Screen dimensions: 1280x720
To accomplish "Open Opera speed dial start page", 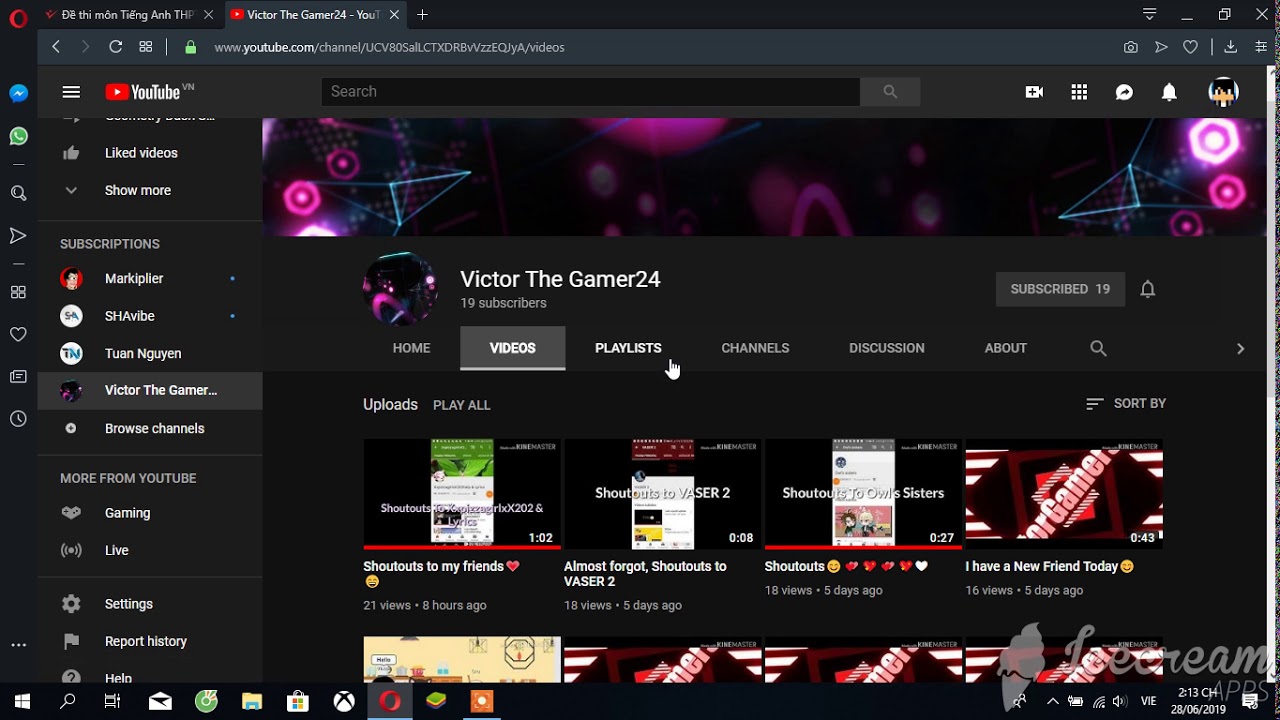I will coord(146,47).
